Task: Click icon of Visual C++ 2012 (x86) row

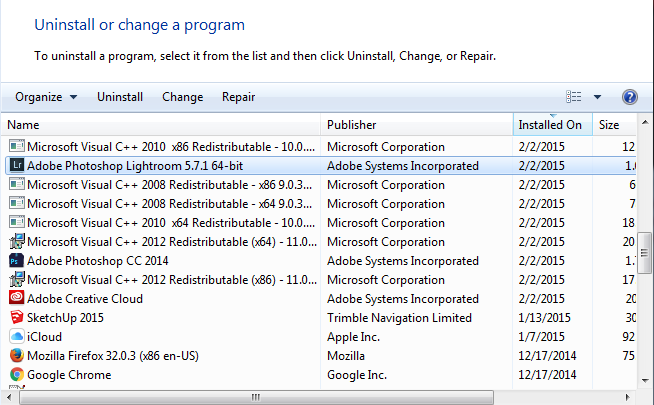Action: tap(17, 279)
